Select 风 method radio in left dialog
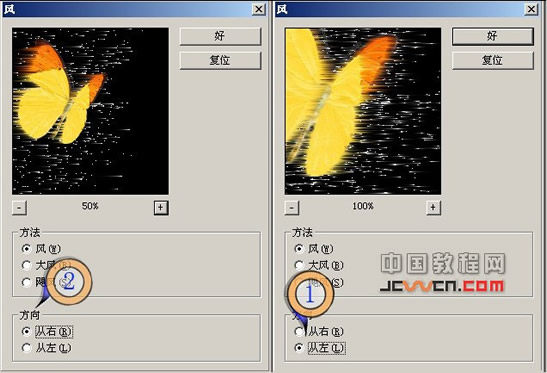The image size is (547, 373). [26, 249]
